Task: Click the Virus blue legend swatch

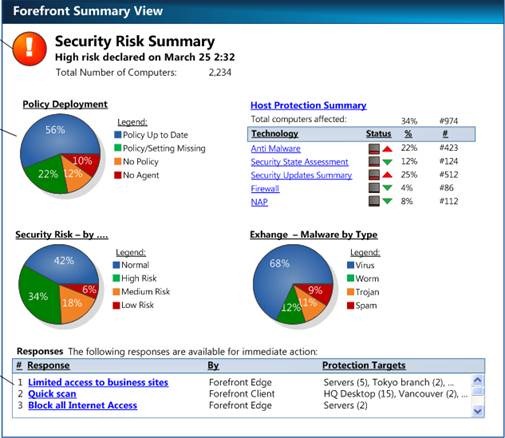Action: (x=350, y=265)
